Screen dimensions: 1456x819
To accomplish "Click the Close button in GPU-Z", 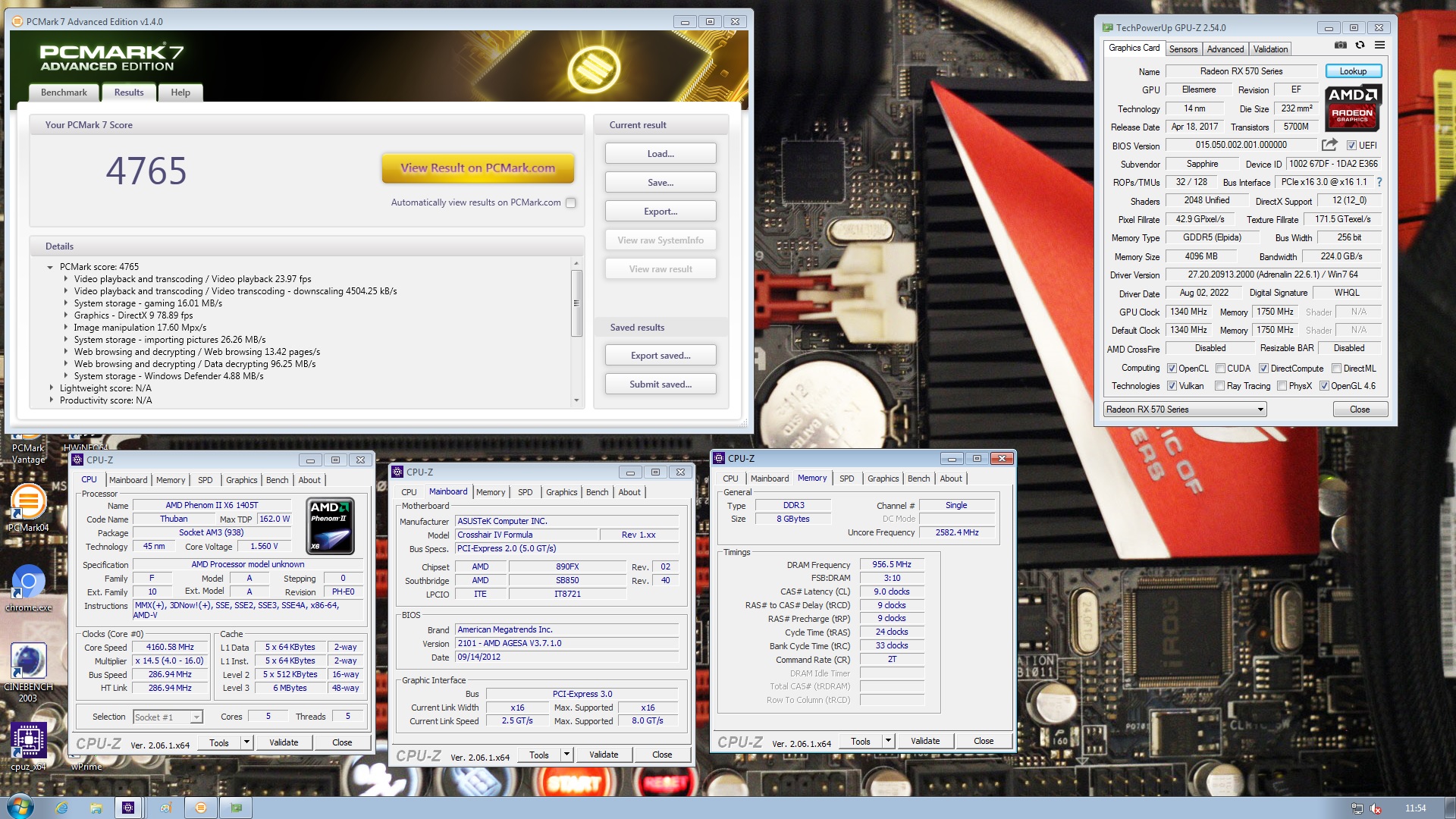I will tap(1360, 409).
